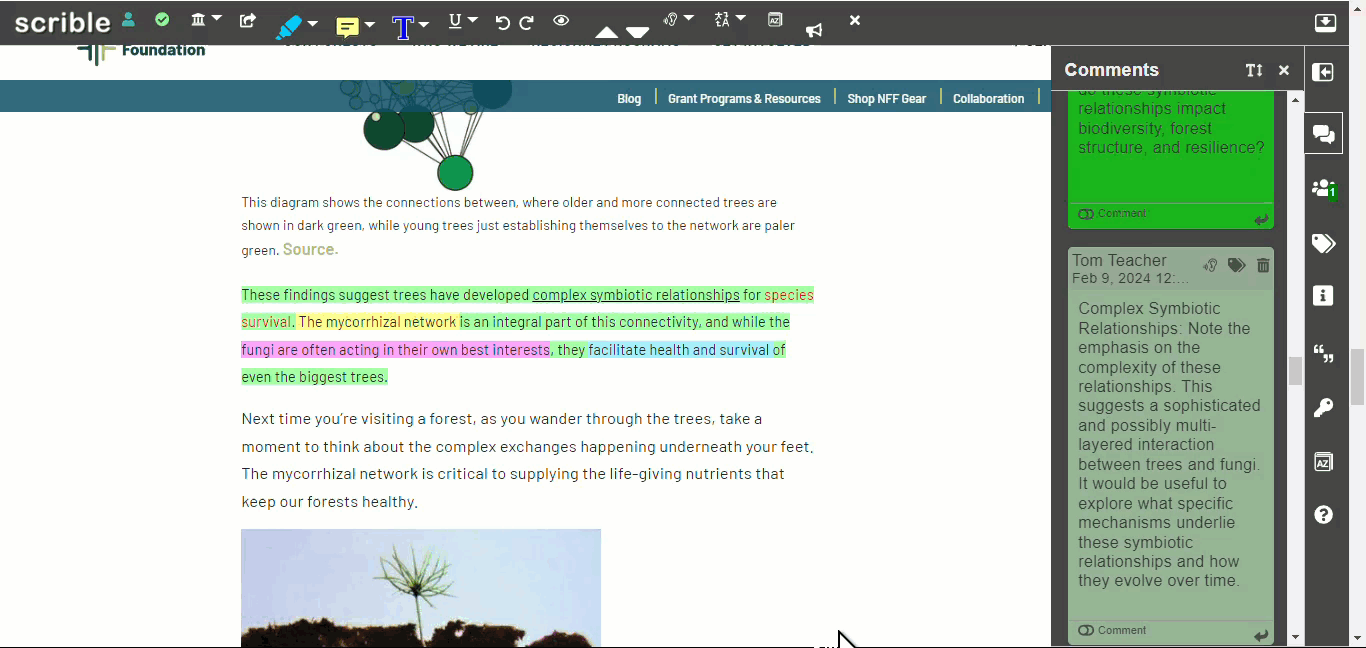Click reply arrow on green note
1366x648 pixels.
(1261, 219)
